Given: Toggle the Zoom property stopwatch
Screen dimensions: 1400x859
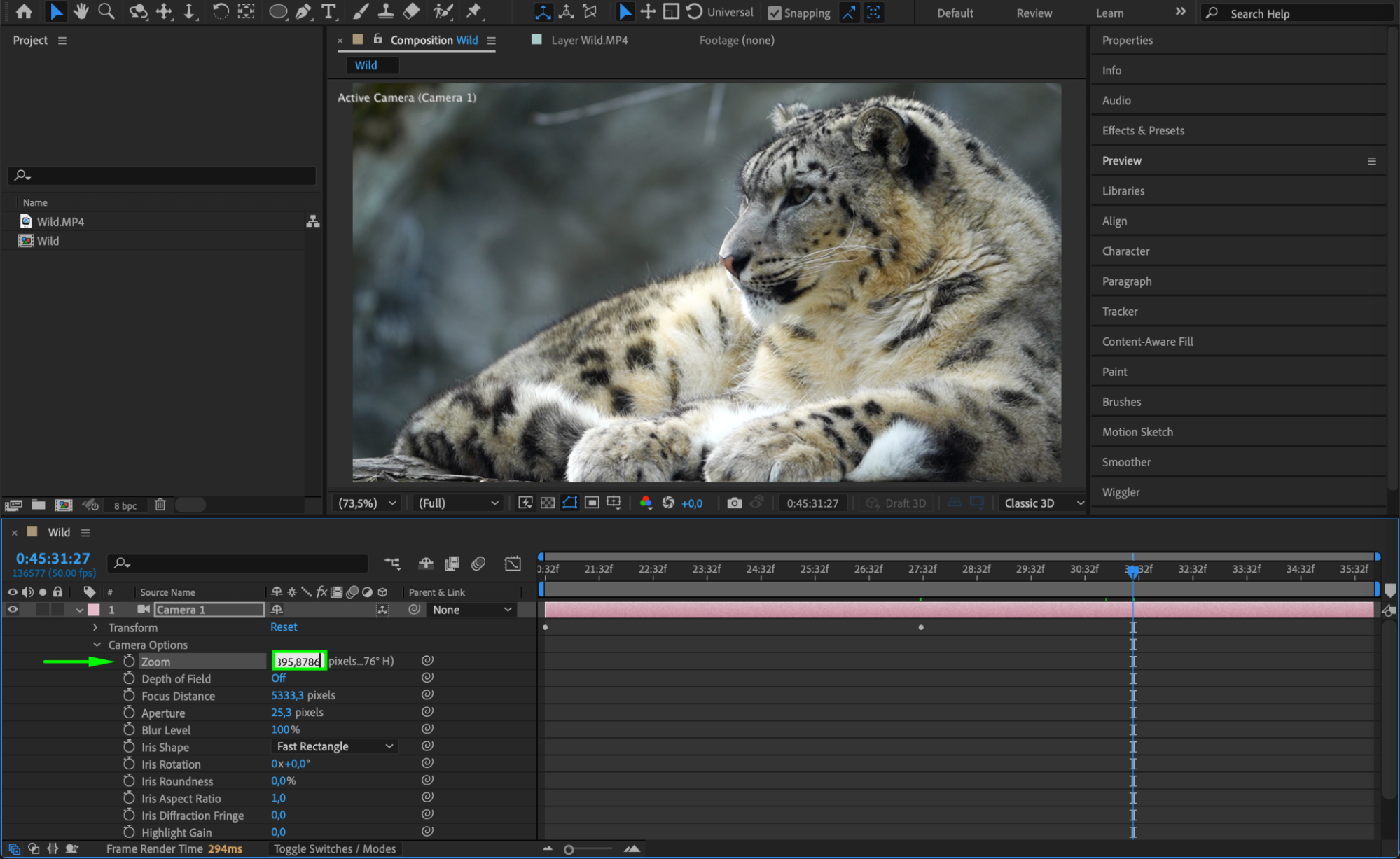Looking at the screenshot, I should pyautogui.click(x=129, y=661).
